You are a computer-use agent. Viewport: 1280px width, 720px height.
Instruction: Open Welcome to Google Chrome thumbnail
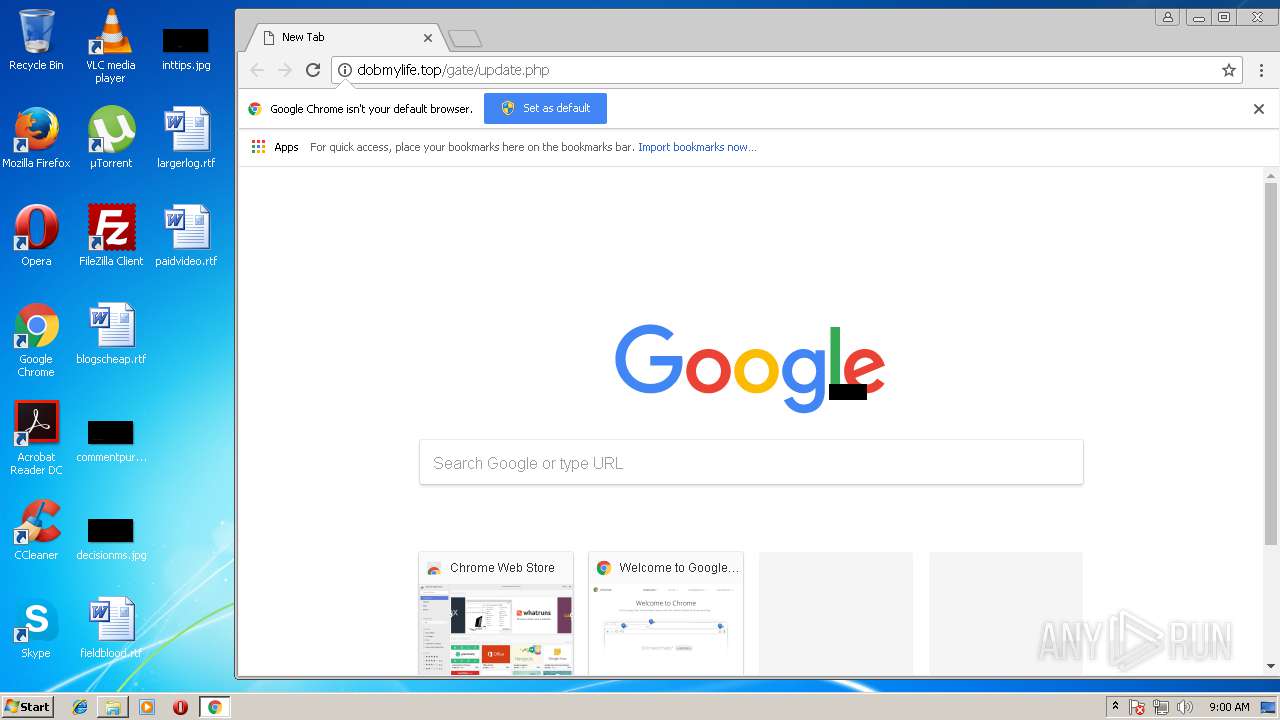(666, 614)
